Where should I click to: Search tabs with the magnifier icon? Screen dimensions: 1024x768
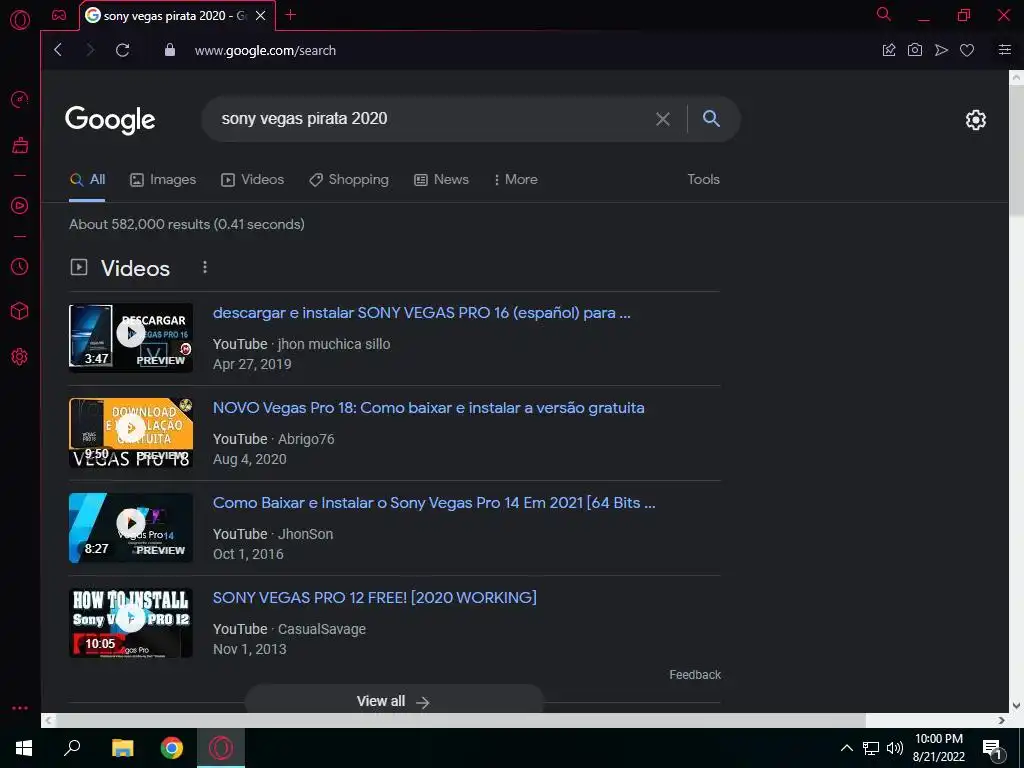tap(884, 14)
